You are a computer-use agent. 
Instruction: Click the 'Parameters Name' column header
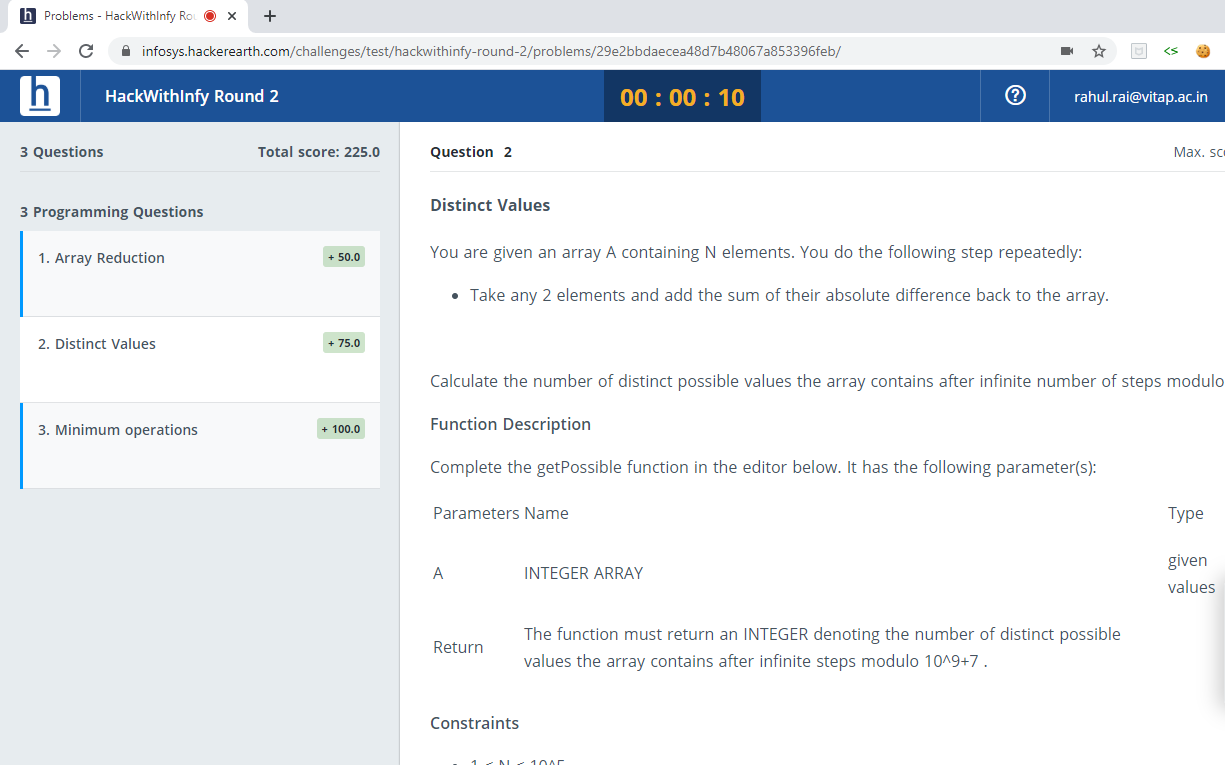(x=501, y=513)
